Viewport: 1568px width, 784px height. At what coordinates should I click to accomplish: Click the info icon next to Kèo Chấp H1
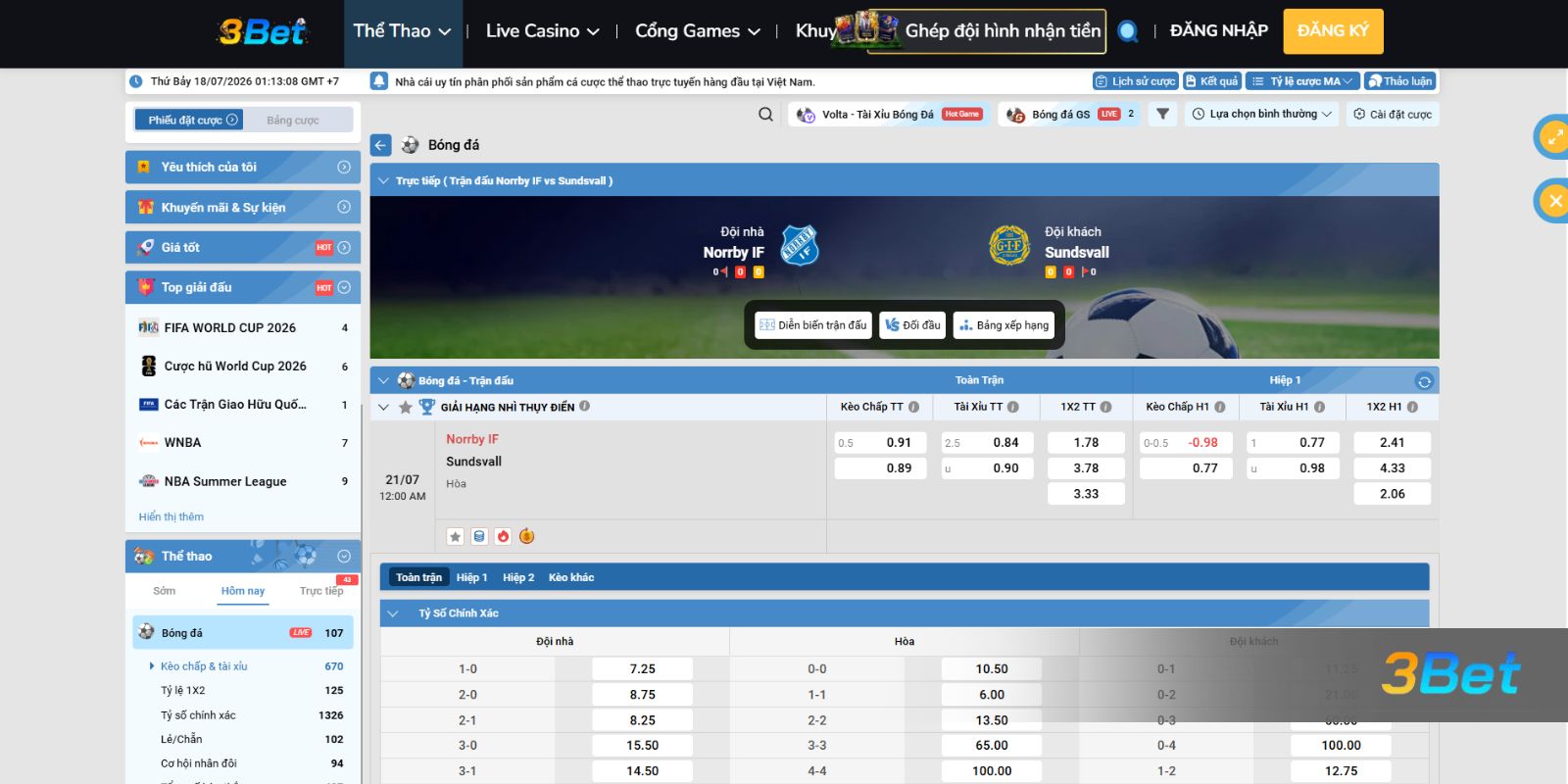click(x=1220, y=407)
